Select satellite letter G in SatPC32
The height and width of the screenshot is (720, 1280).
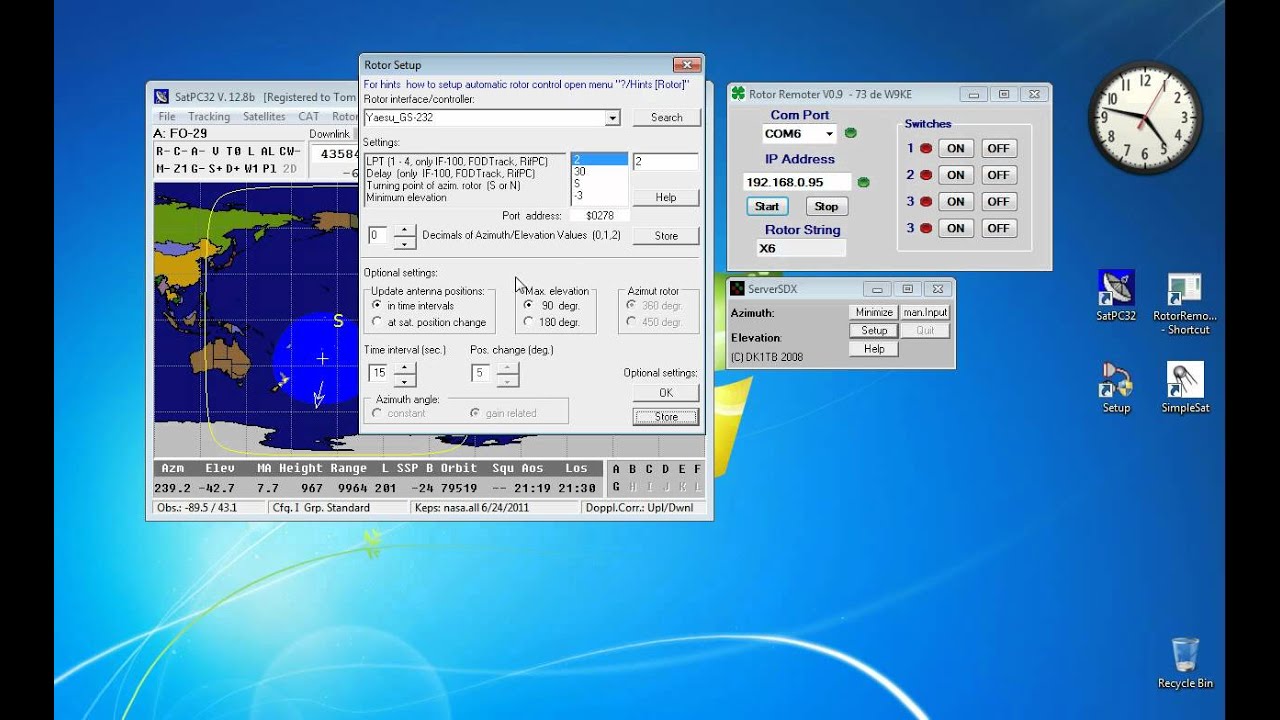[x=616, y=487]
